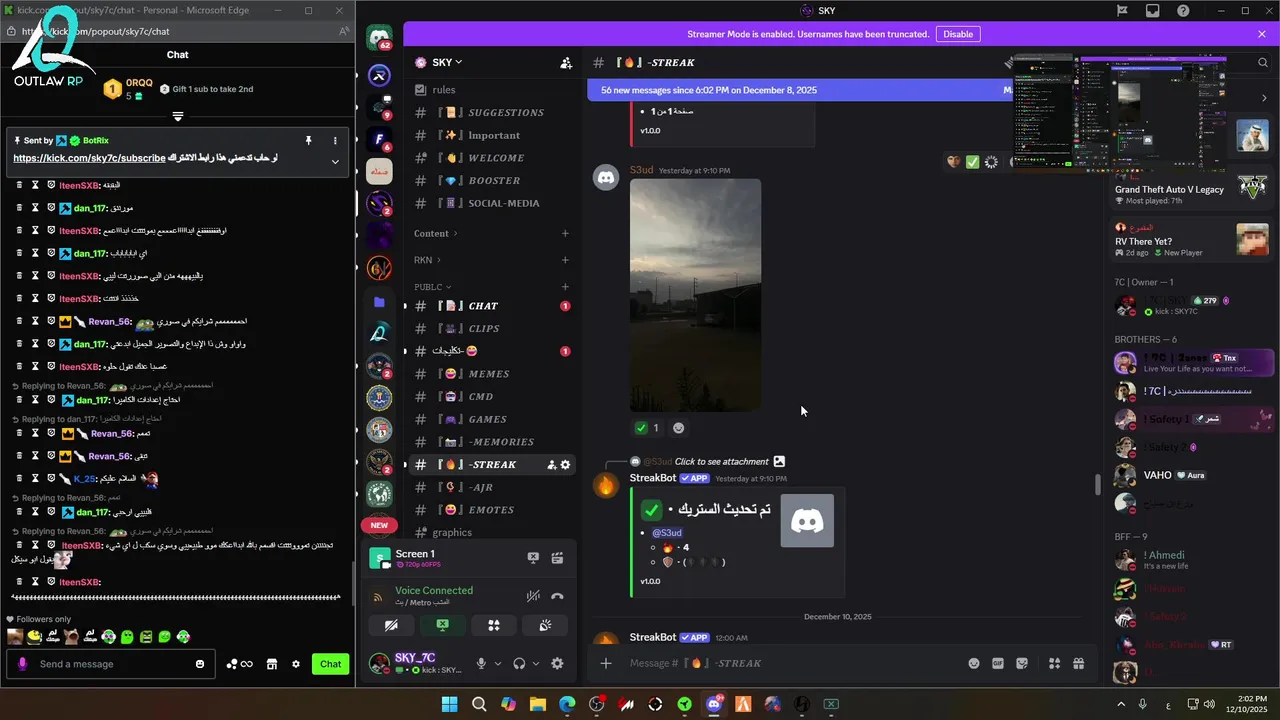Viewport: 1280px width, 720px height.
Task: Expand the RKN category
Action: click(427, 260)
